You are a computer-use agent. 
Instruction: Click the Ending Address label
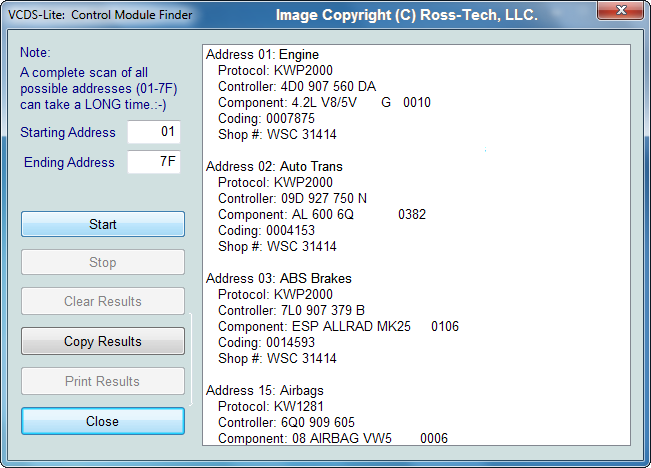[69, 162]
